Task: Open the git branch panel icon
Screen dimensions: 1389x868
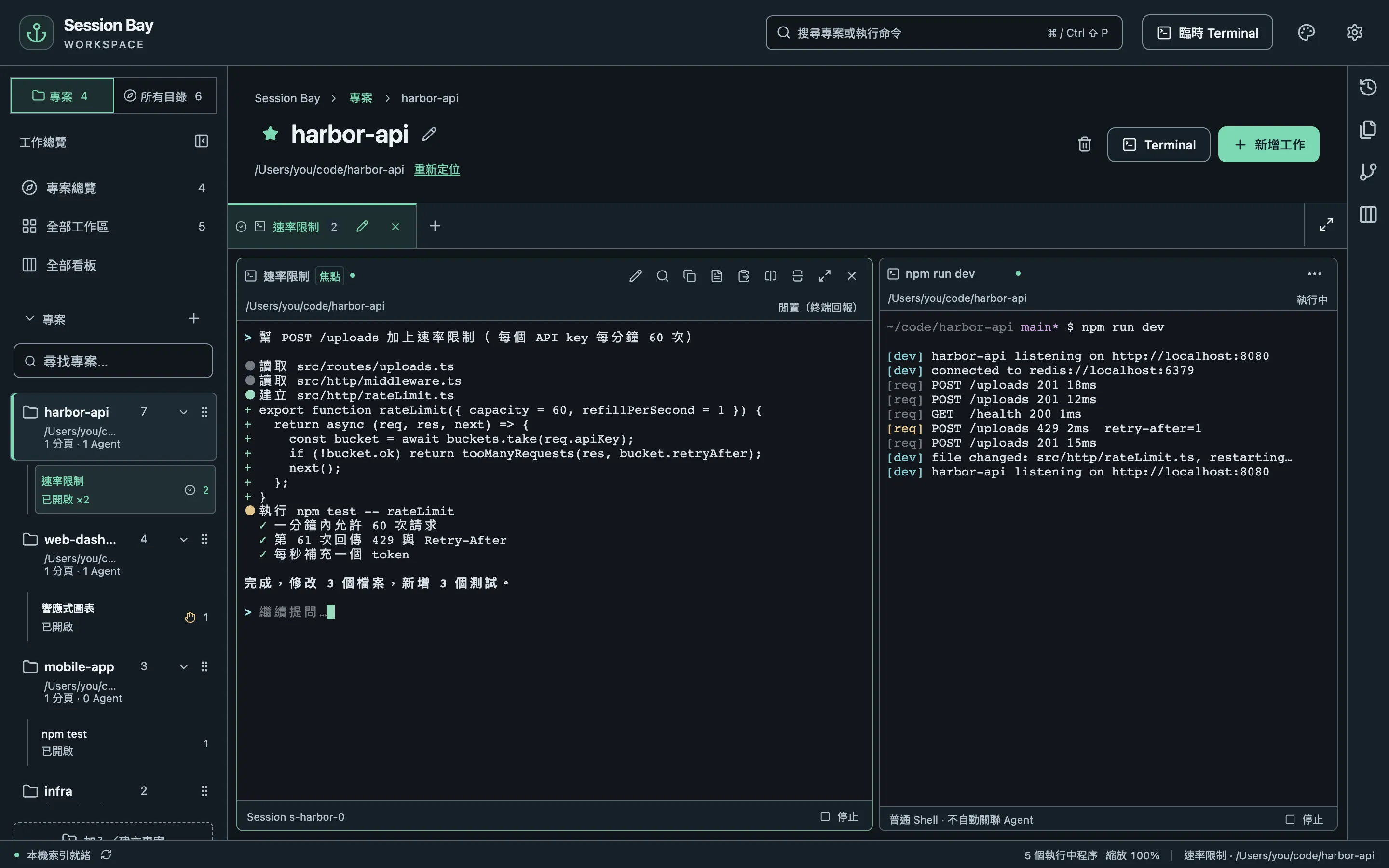Action: pos(1368,172)
